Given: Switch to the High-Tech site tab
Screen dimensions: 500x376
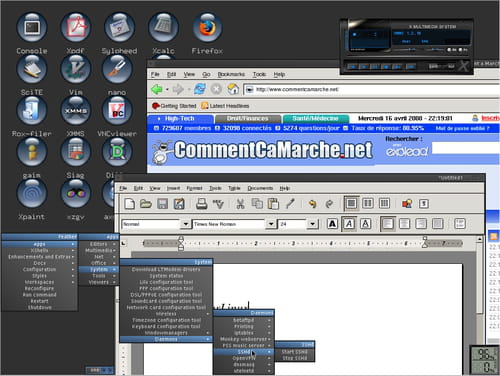Looking at the screenshot, I should (x=180, y=119).
